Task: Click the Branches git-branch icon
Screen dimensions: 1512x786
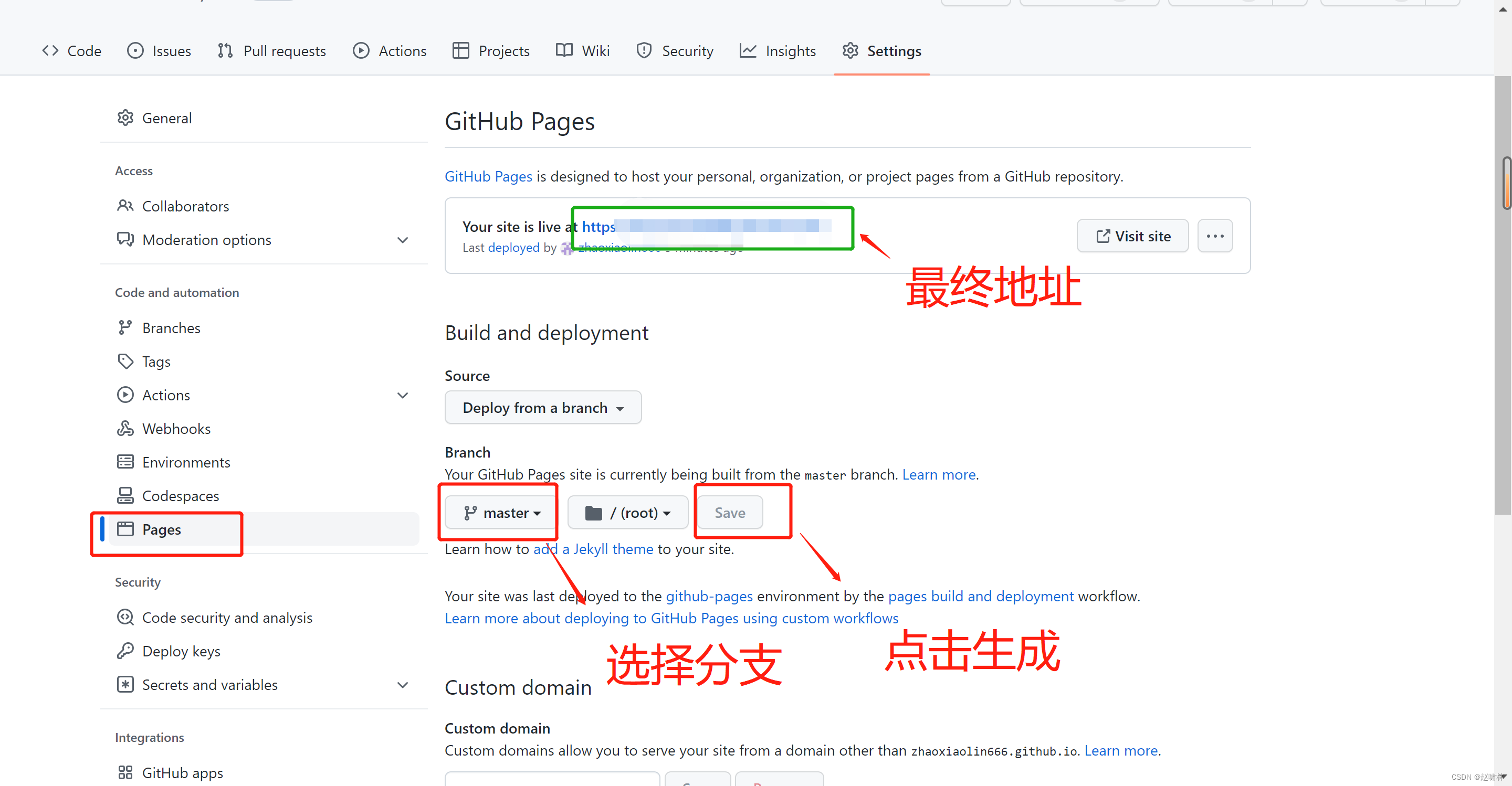Action: pyautogui.click(x=125, y=328)
